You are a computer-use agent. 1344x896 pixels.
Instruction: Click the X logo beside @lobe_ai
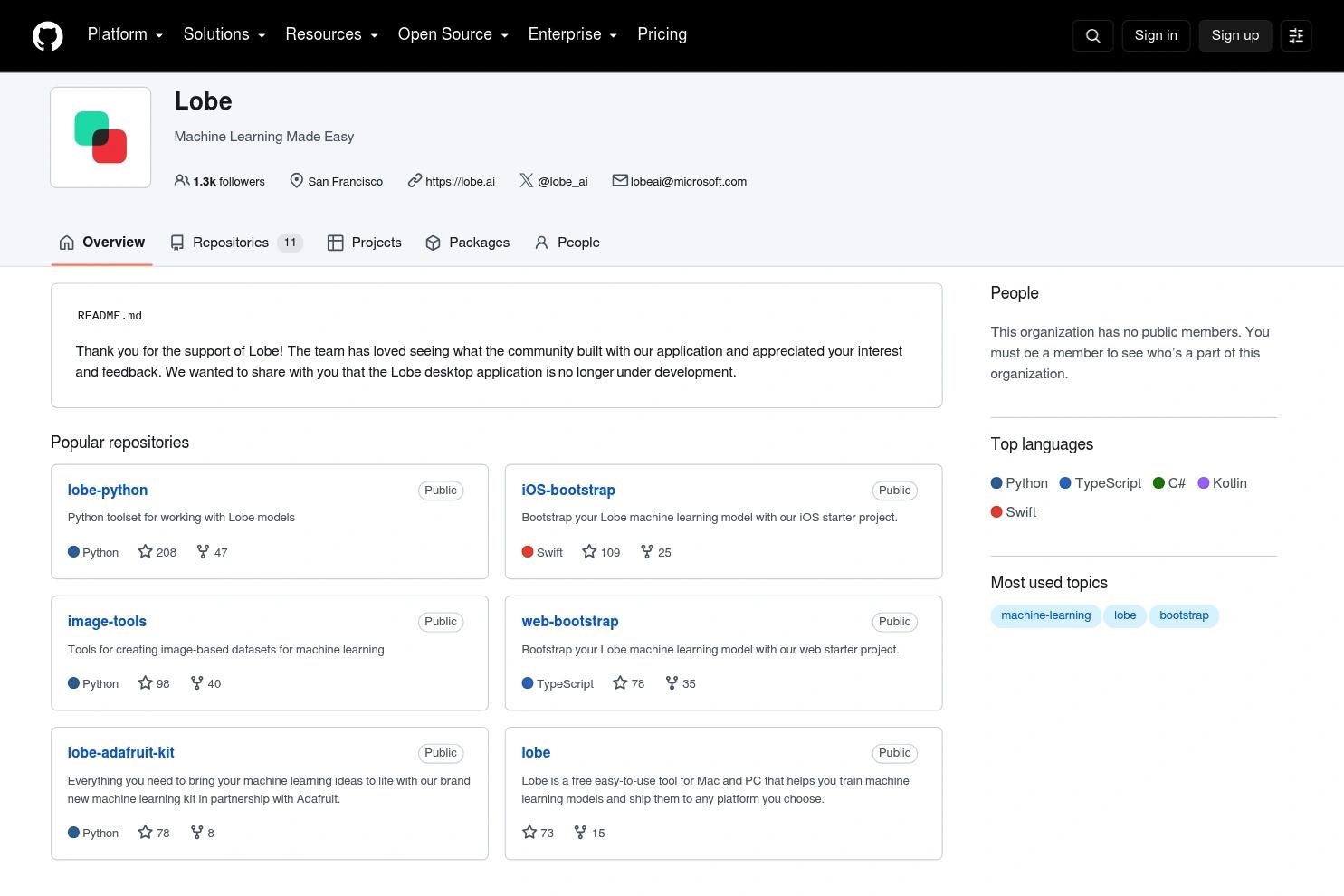point(526,180)
